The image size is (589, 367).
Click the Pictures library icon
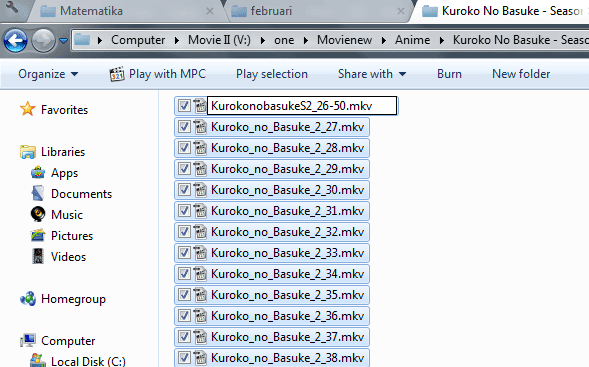coord(38,235)
